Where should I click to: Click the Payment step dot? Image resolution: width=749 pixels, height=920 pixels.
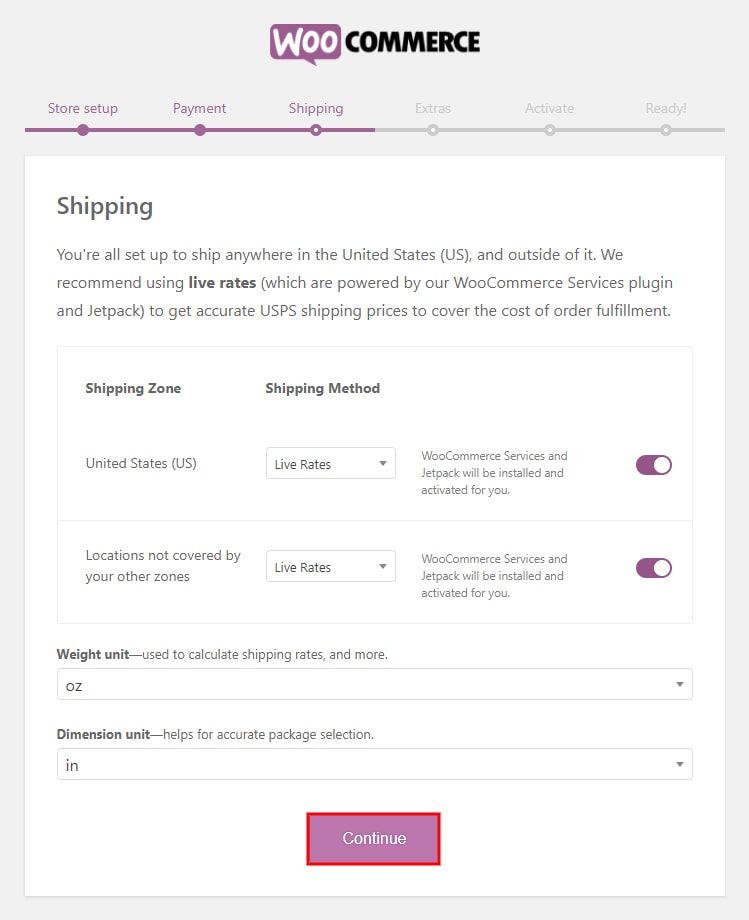click(x=199, y=130)
